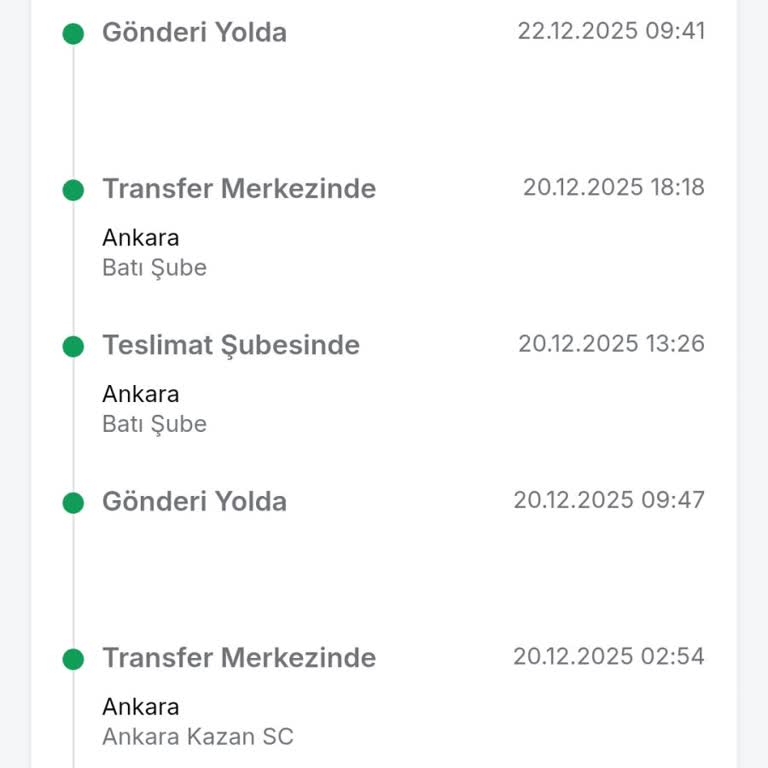Click the green dot for the 18:18 Transfer Merkezinde

(x=73, y=190)
